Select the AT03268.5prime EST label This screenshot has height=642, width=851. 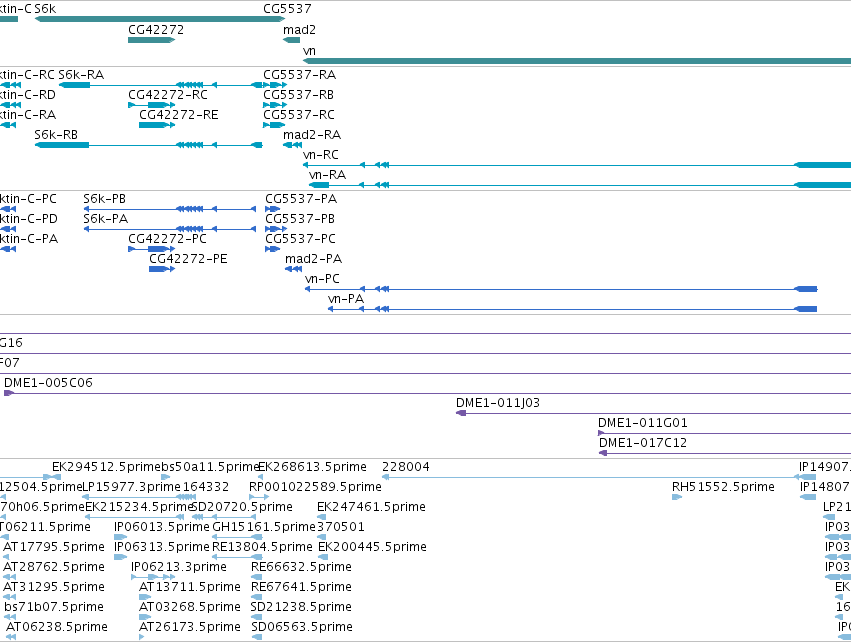coord(190,607)
